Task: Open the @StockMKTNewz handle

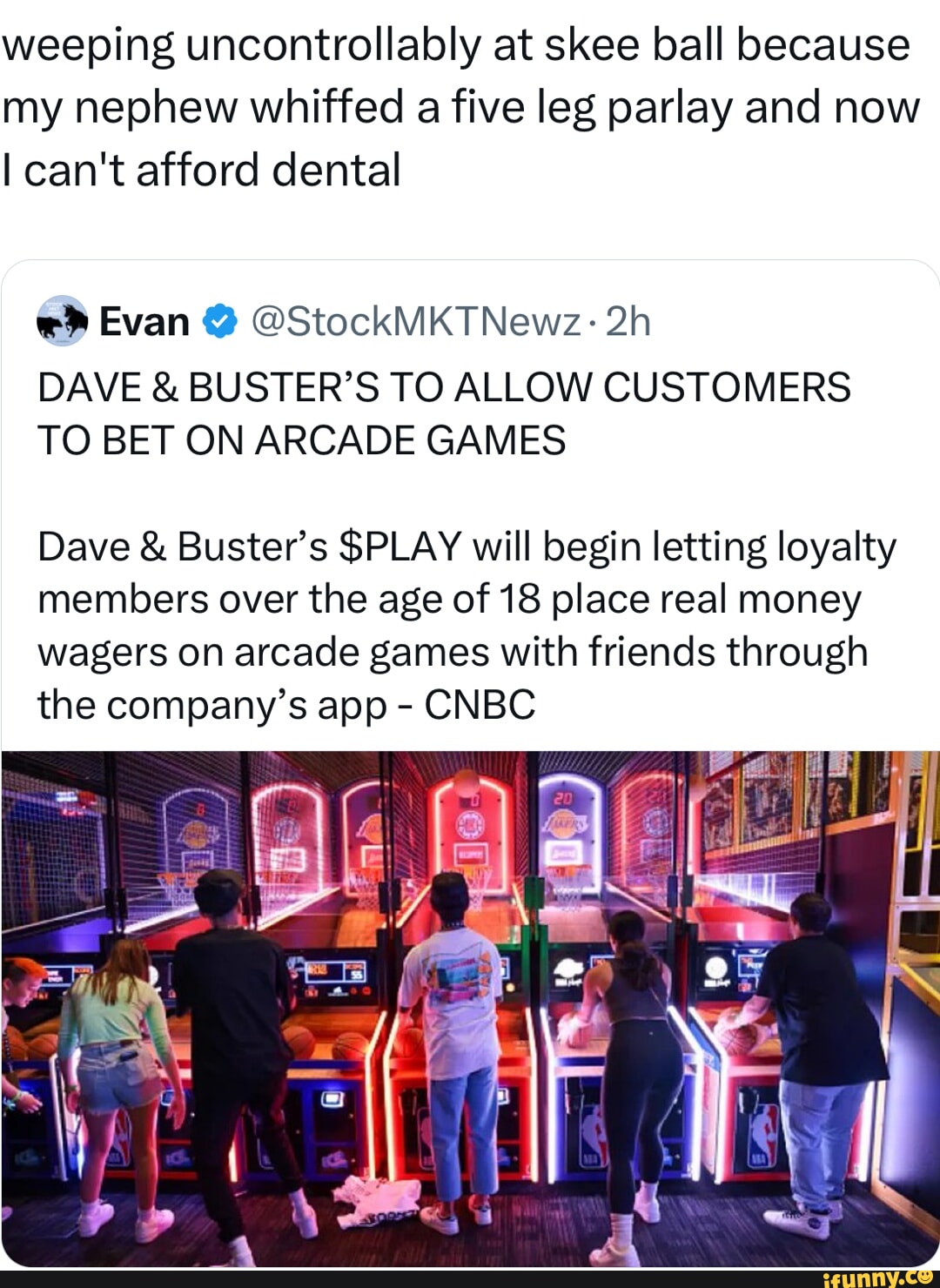Action: click(415, 322)
